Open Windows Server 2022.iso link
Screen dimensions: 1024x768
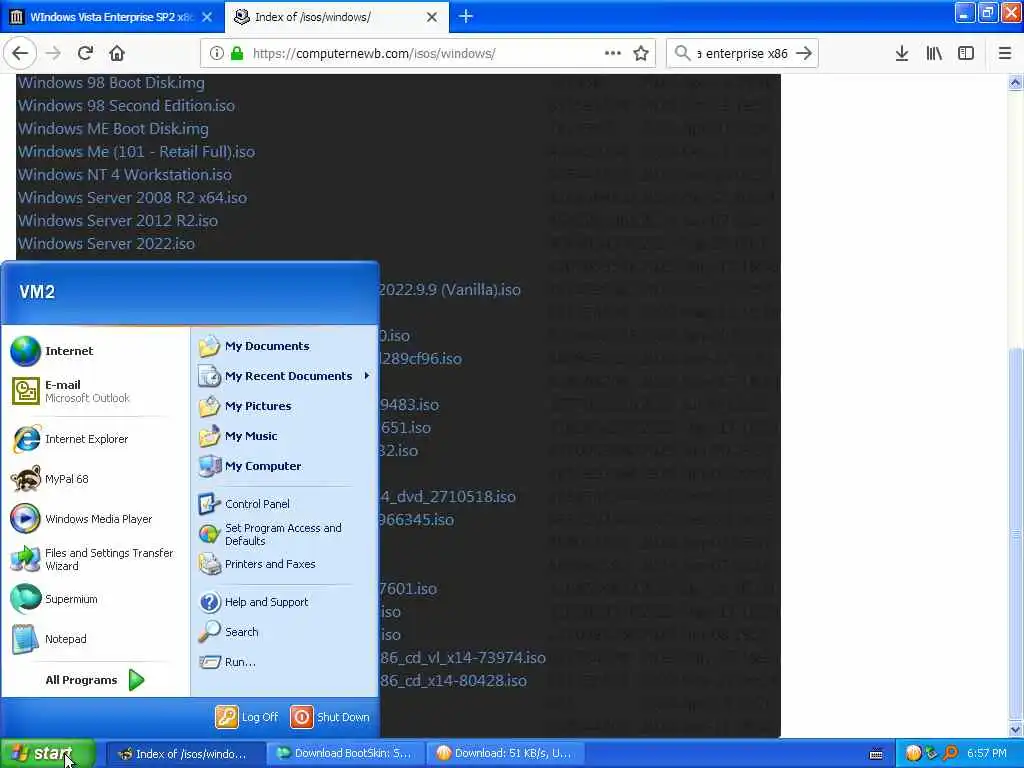tap(106, 244)
